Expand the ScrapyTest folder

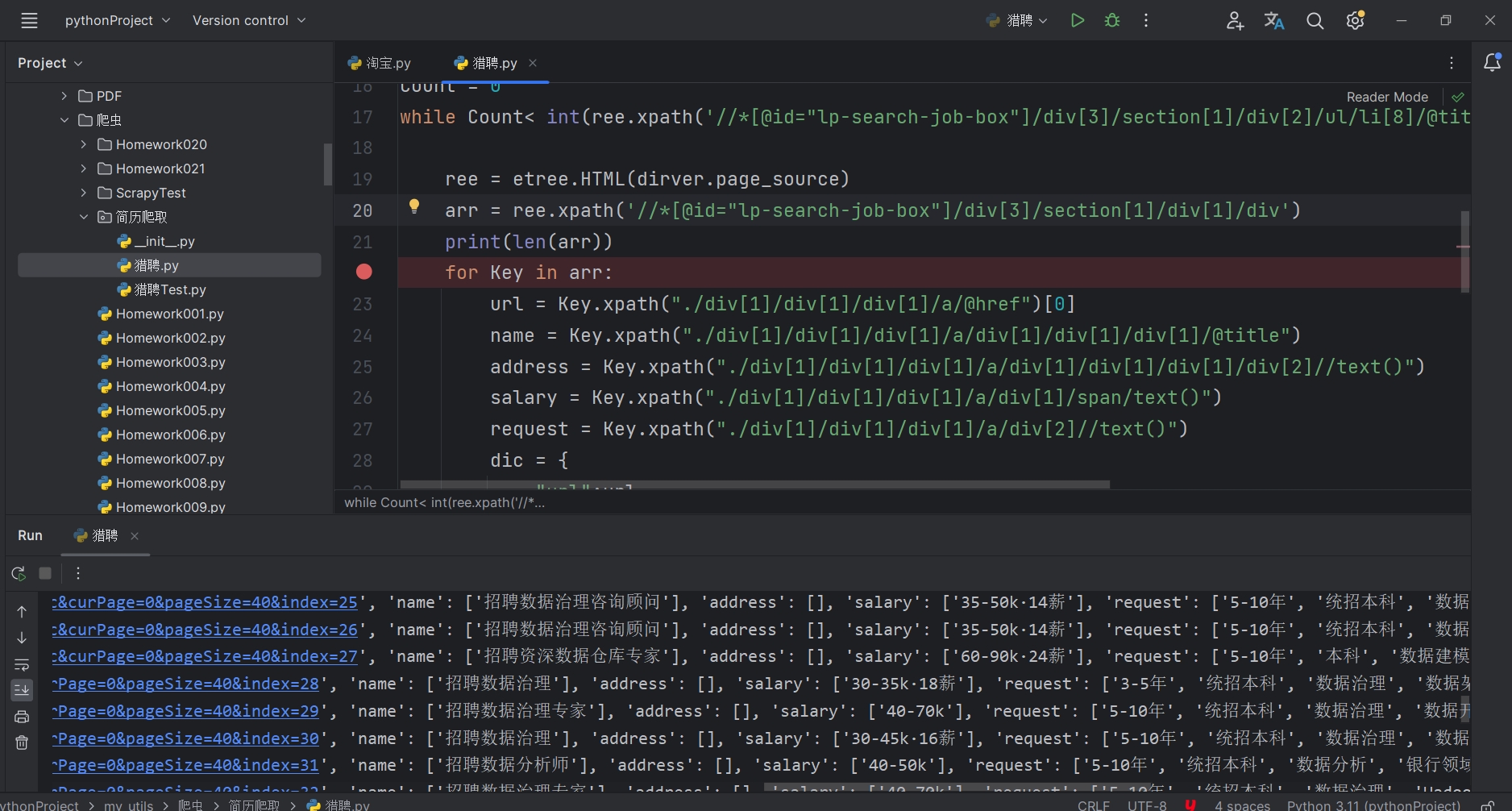click(84, 193)
